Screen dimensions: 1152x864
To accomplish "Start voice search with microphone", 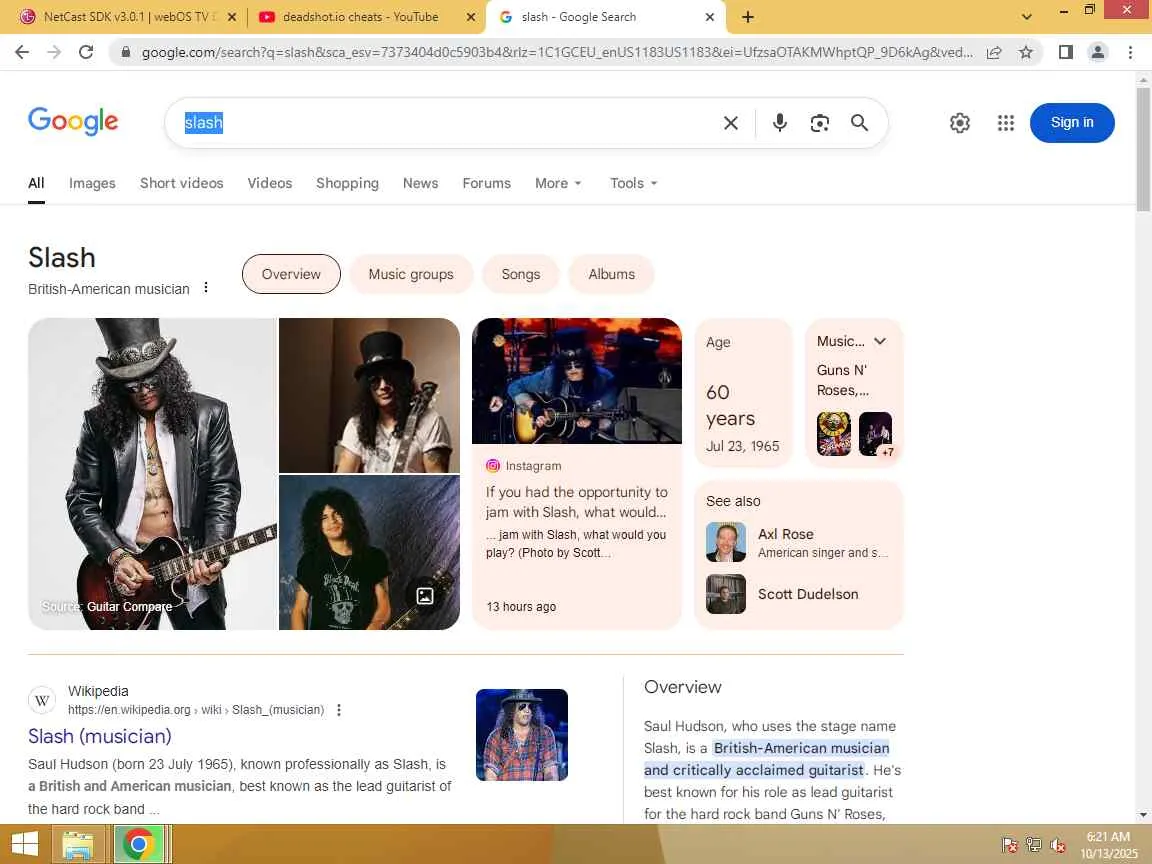I will click(x=780, y=123).
